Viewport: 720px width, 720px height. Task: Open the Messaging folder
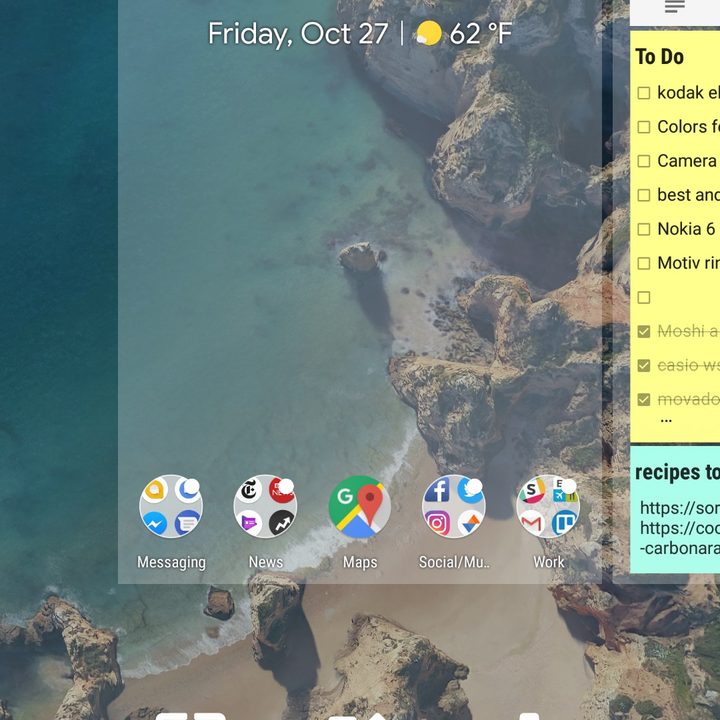(171, 506)
